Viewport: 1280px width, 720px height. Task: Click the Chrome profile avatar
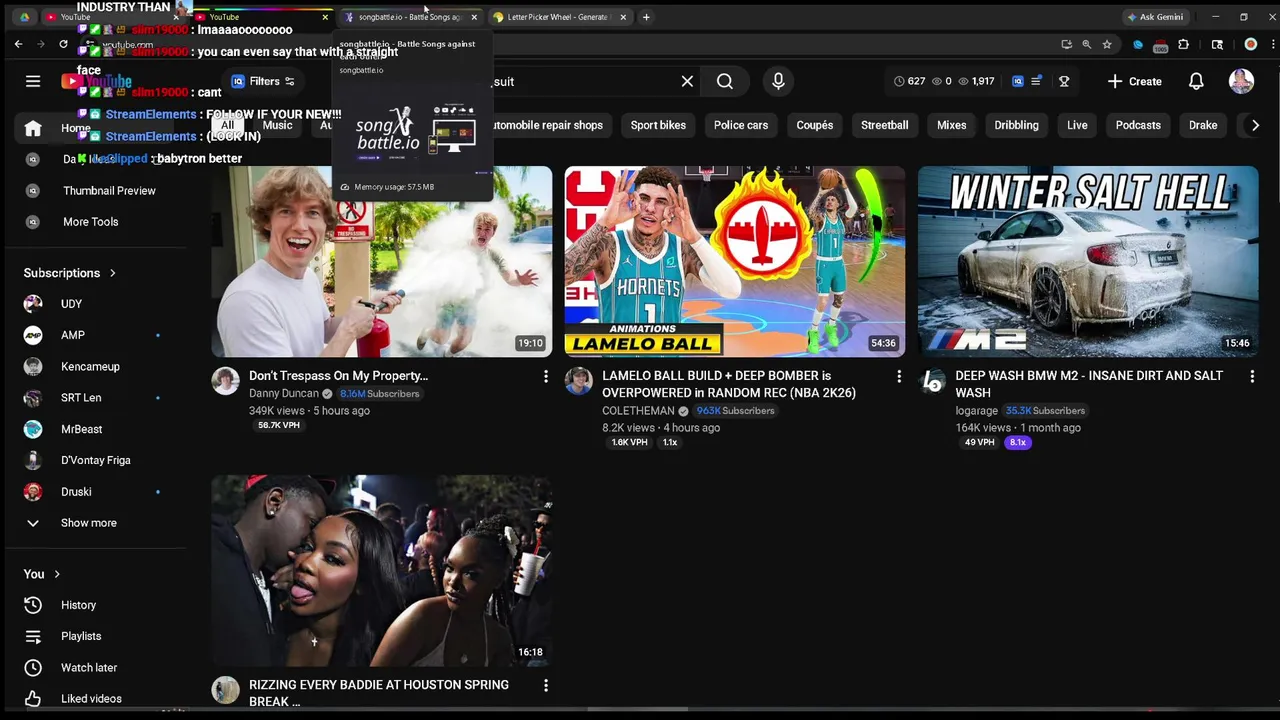click(1250, 44)
